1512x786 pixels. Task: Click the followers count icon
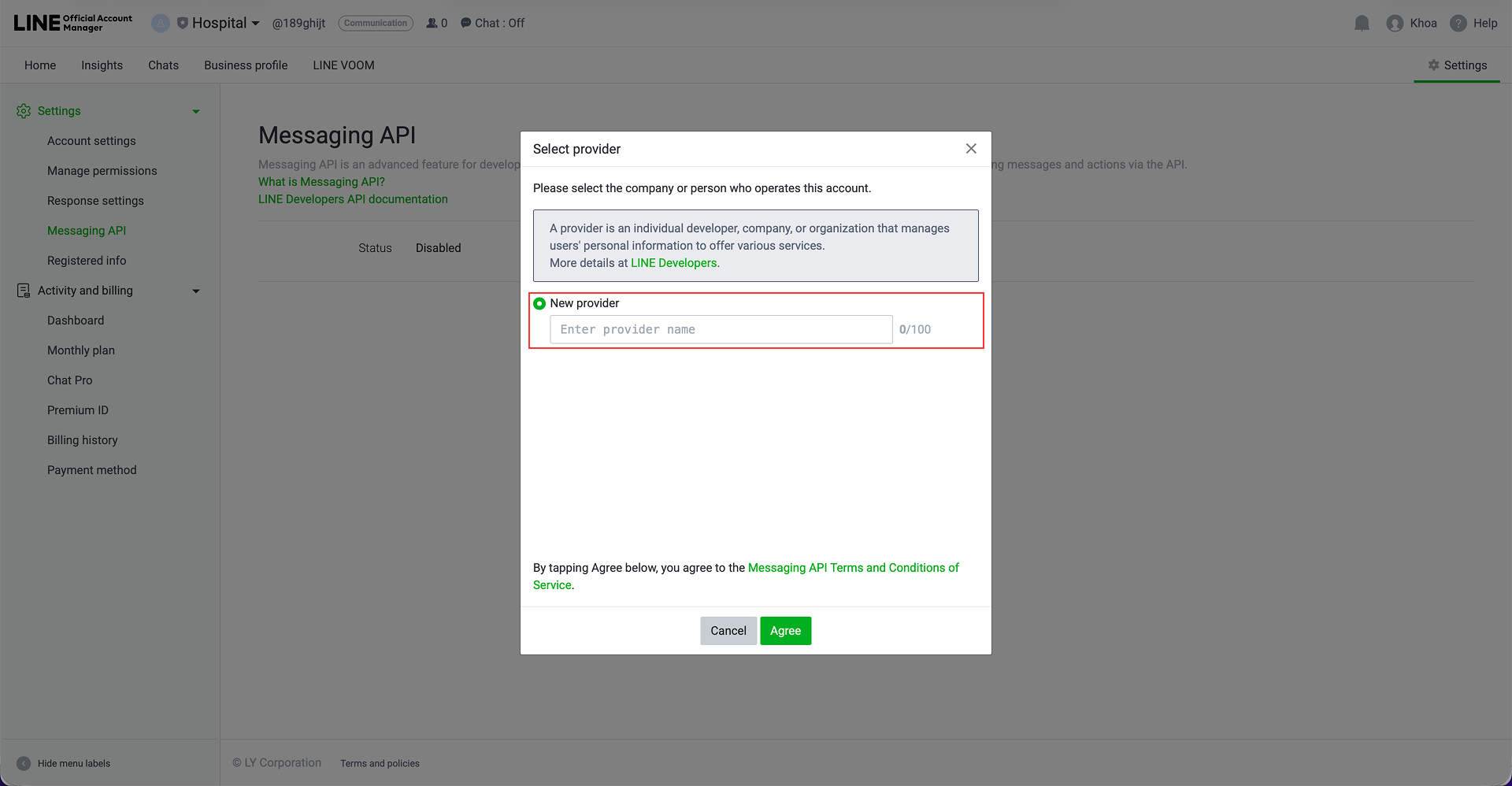click(x=432, y=23)
